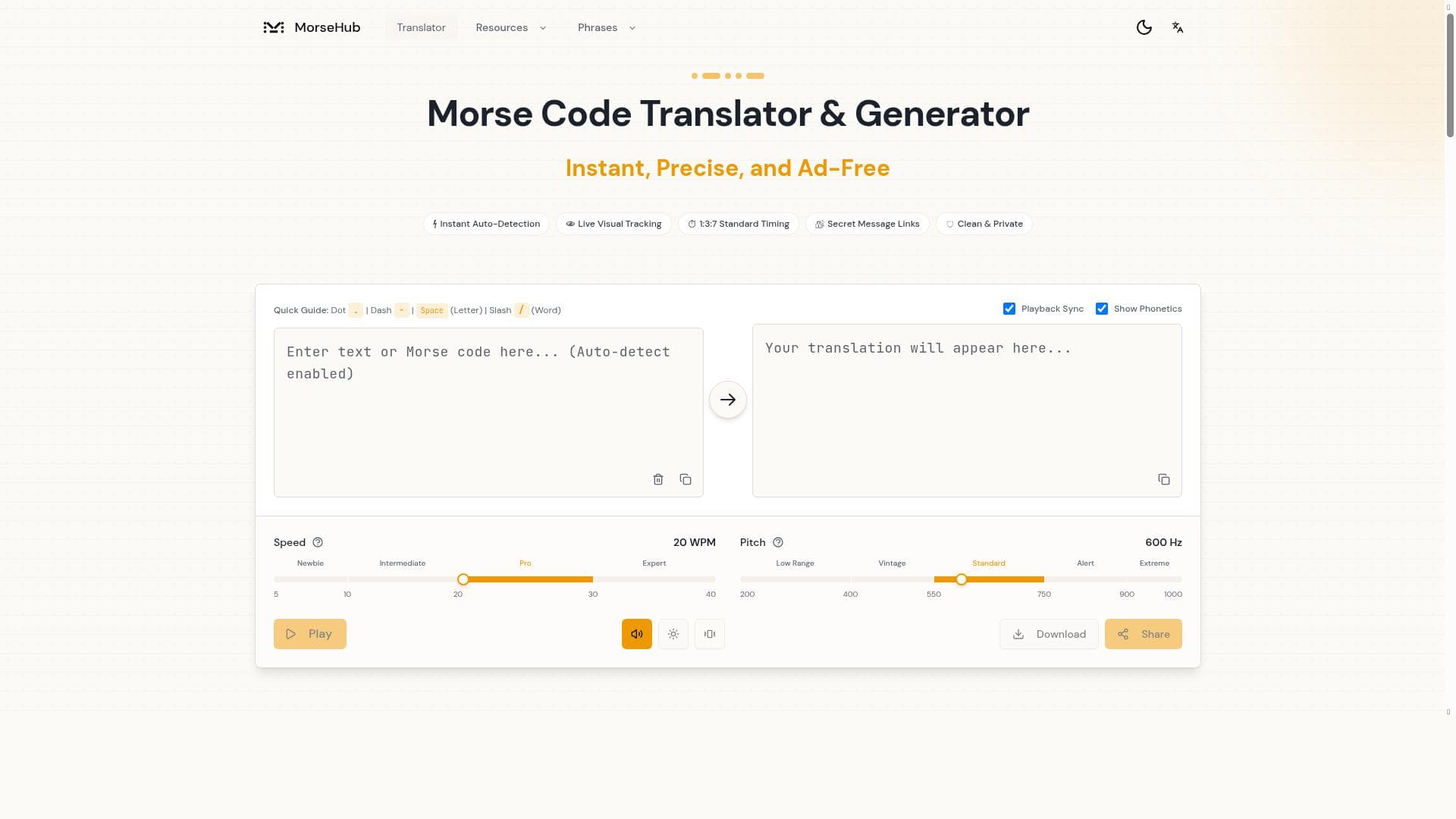Screen dimensions: 1456x819
Task: Expand the Resources dropdown menu
Action: pos(510,27)
